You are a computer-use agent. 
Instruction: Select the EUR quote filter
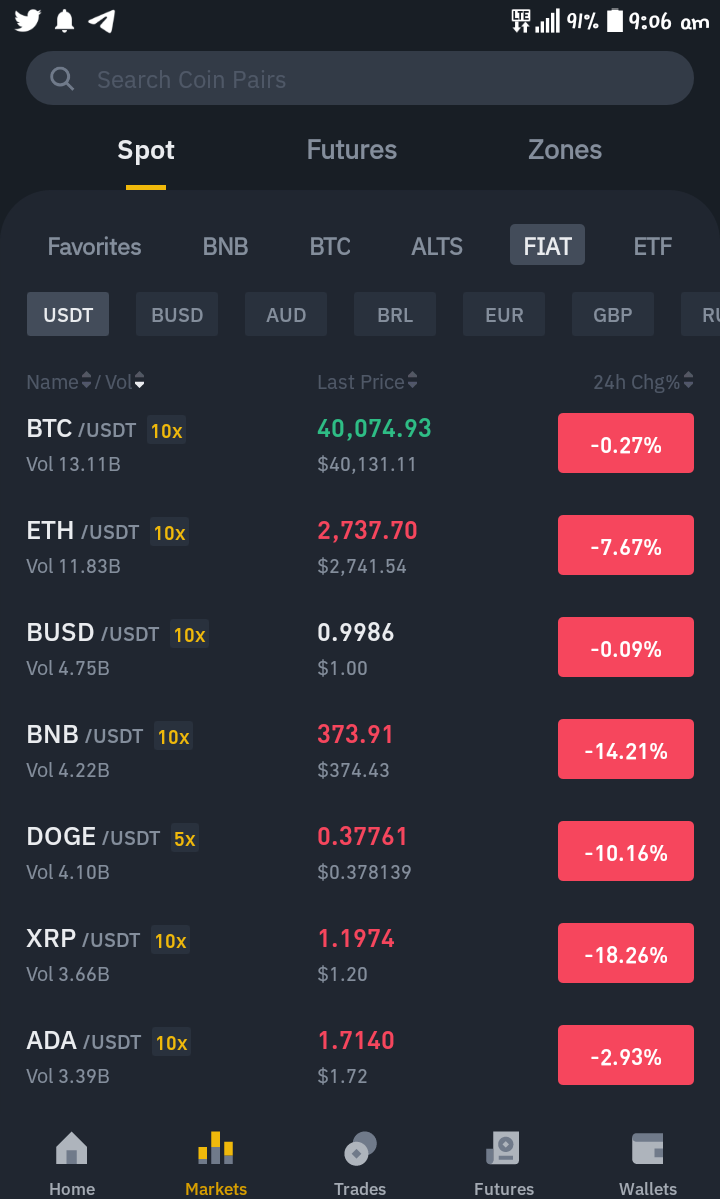(x=504, y=314)
